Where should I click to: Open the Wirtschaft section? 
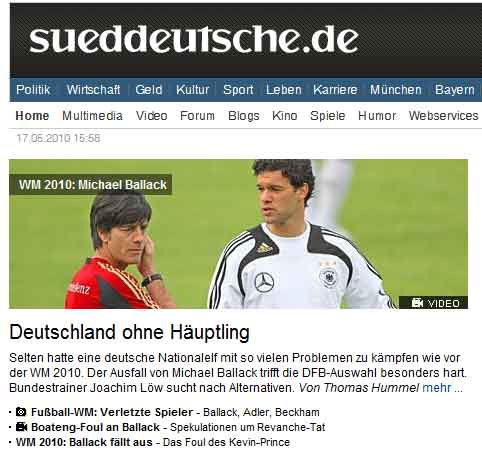click(x=93, y=90)
